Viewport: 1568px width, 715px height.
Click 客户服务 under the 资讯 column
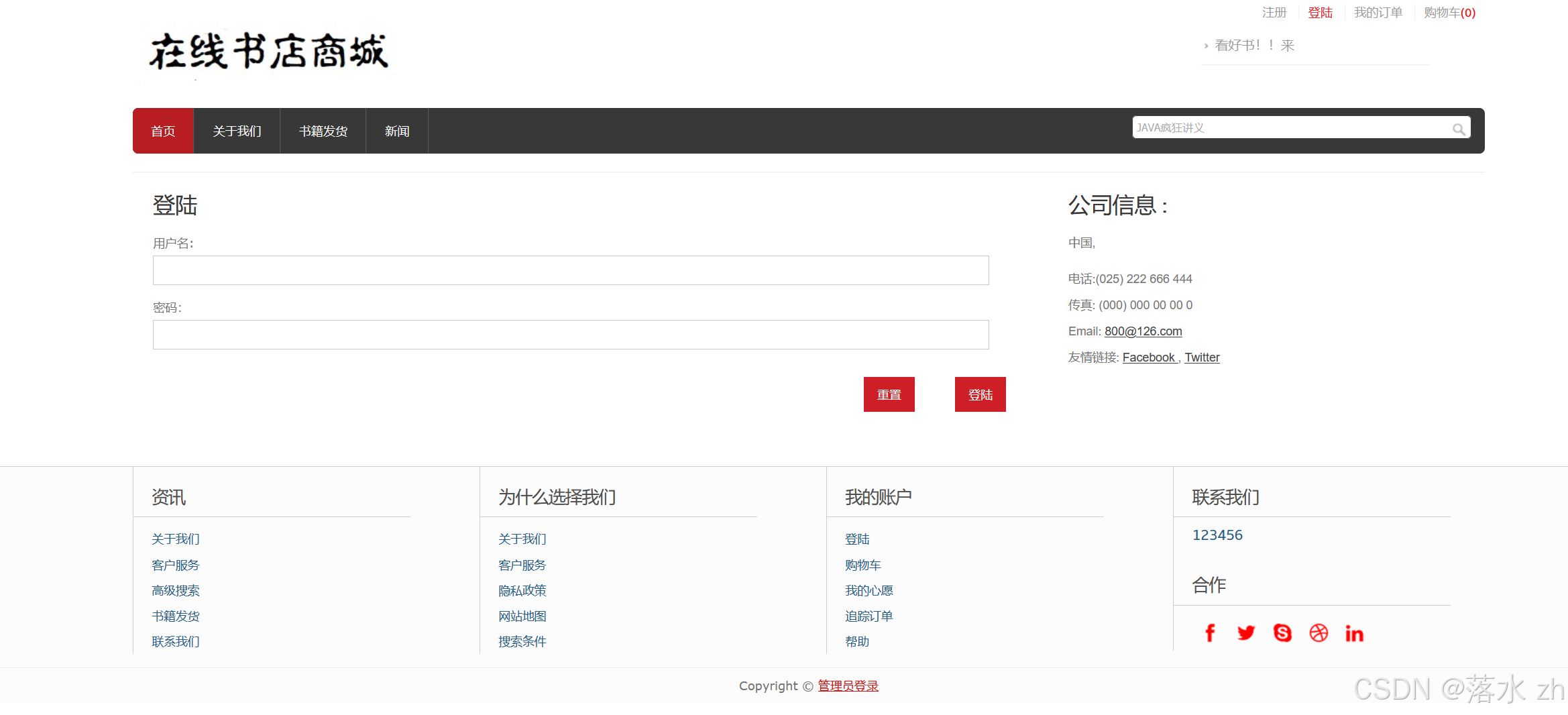coord(176,565)
